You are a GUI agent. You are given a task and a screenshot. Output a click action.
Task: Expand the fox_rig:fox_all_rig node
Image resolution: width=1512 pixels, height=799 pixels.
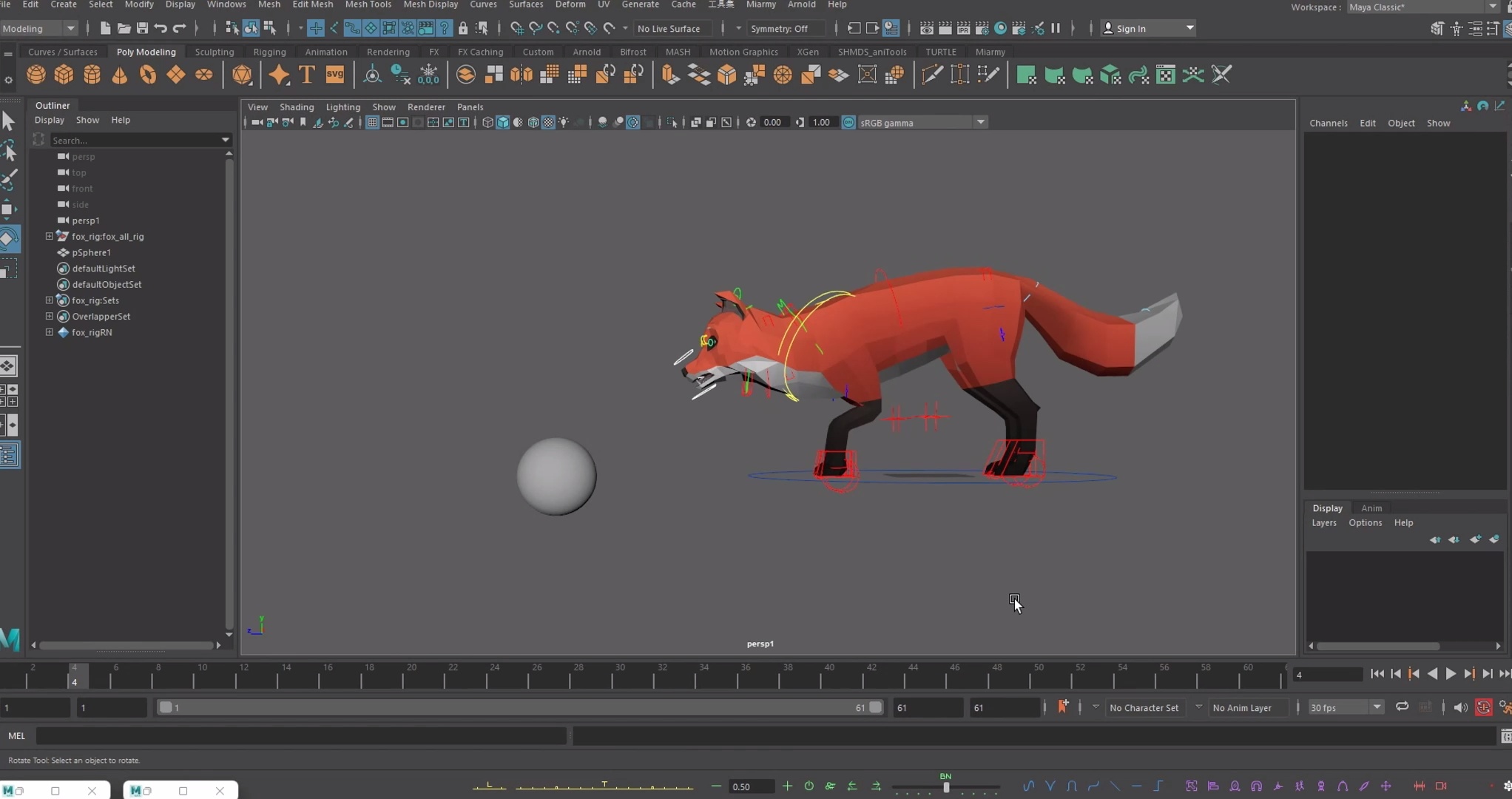click(x=50, y=237)
